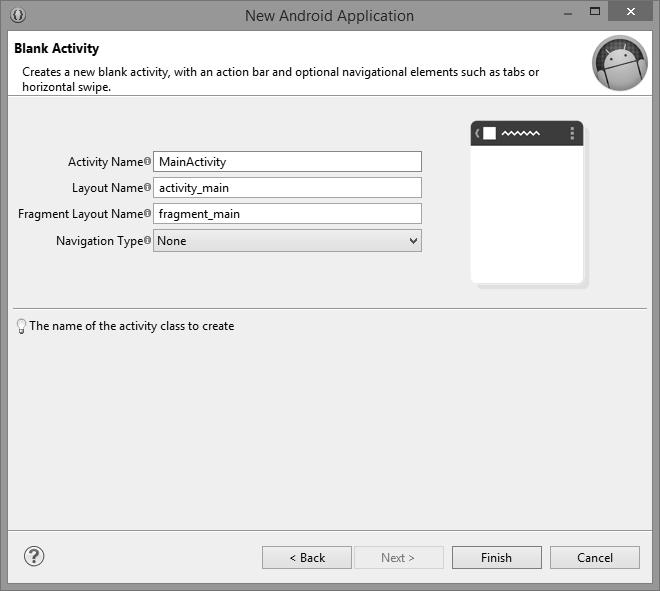Click the Eclipse window icon in title bar
This screenshot has height=591, width=660.
[x=18, y=15]
